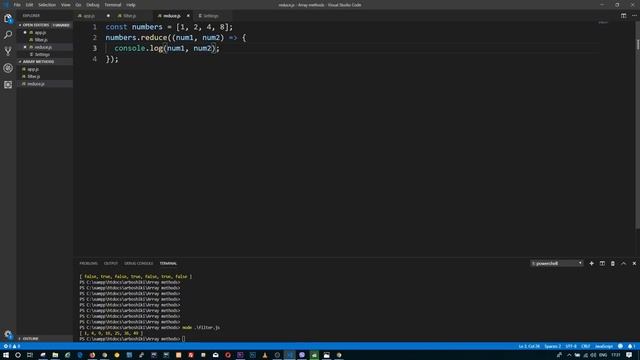The width and height of the screenshot is (640, 360).
Task: Open the Manage gear menu
Action: (x=8, y=334)
